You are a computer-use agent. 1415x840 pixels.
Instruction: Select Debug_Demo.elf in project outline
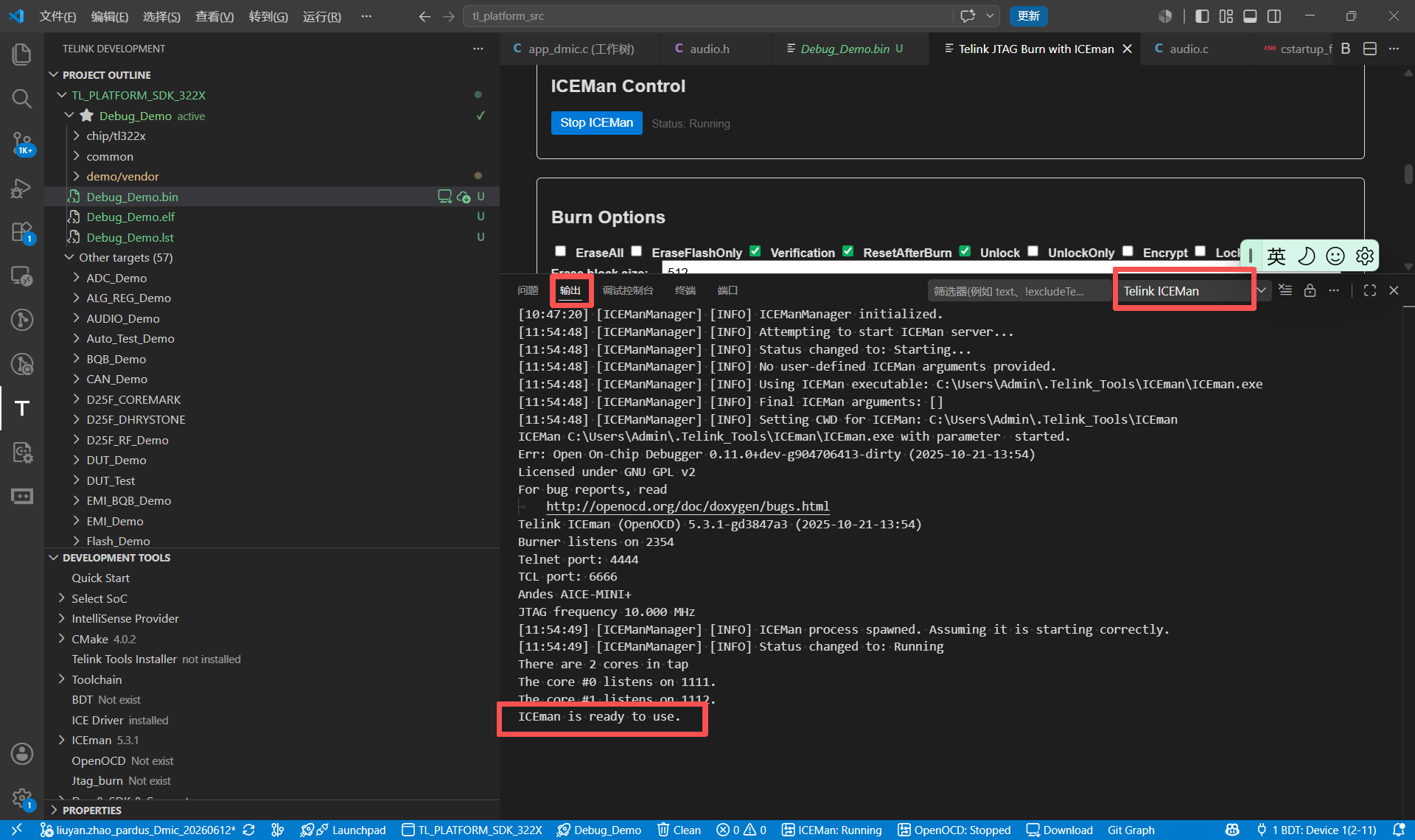(x=130, y=217)
